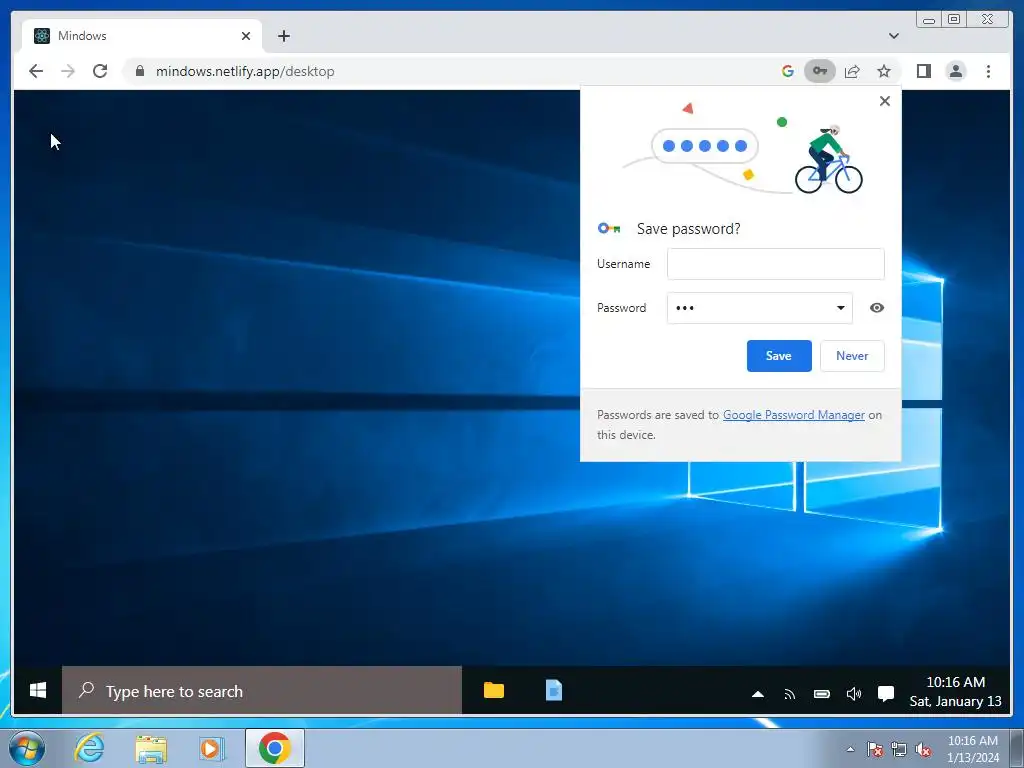Screen dimensions: 1024x768
Task: Open Windows Explorer from the taskbar
Action: tap(151, 748)
